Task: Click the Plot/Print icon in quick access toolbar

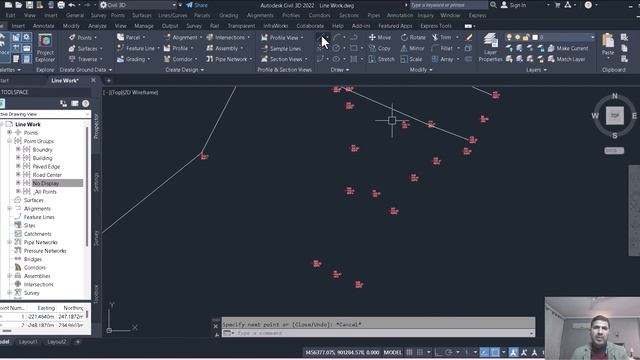Action: [x=61, y=5]
